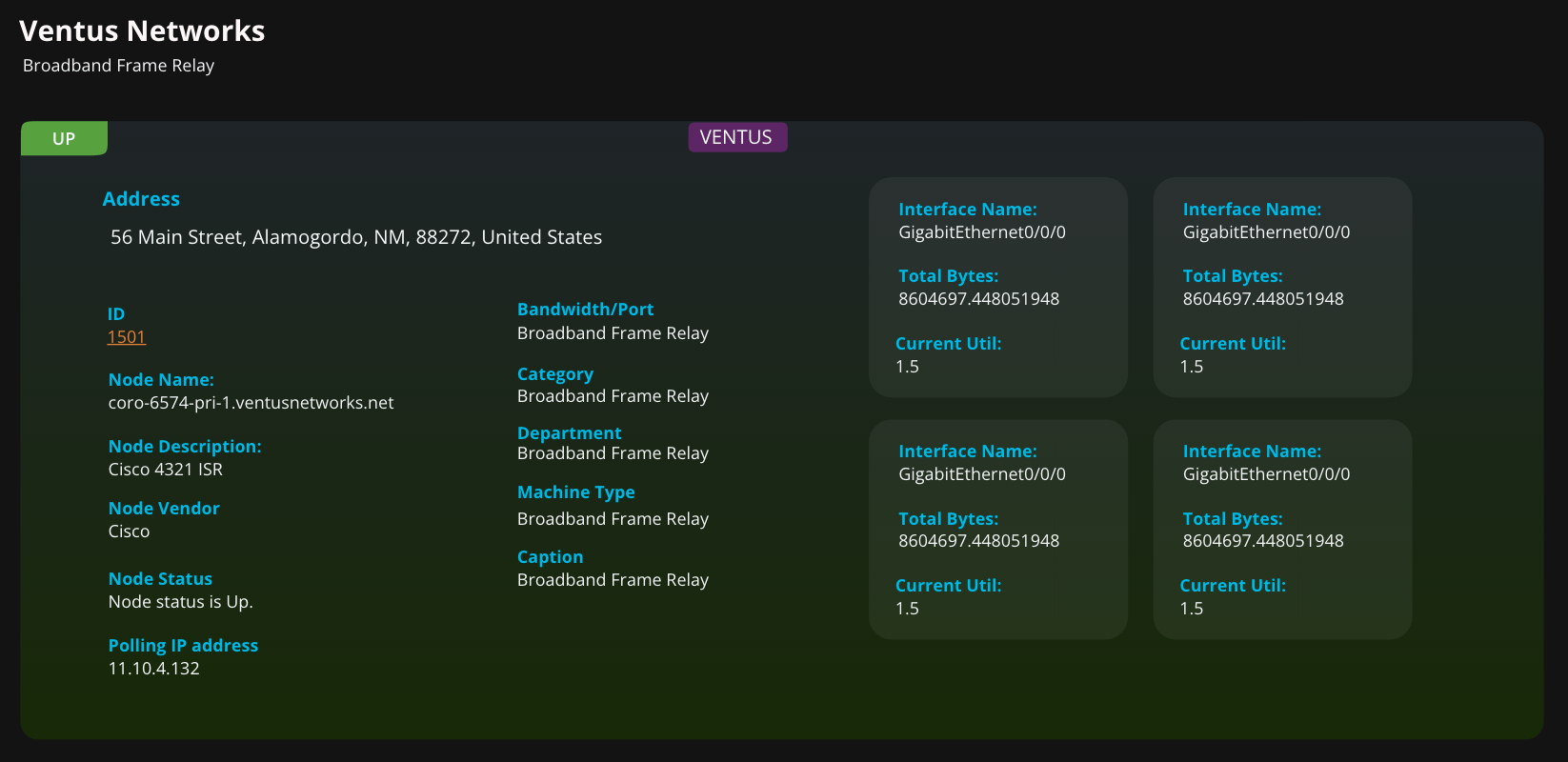Select the text 'Node status is Up.'
Image resolution: width=1568 pixels, height=762 pixels.
point(181,602)
